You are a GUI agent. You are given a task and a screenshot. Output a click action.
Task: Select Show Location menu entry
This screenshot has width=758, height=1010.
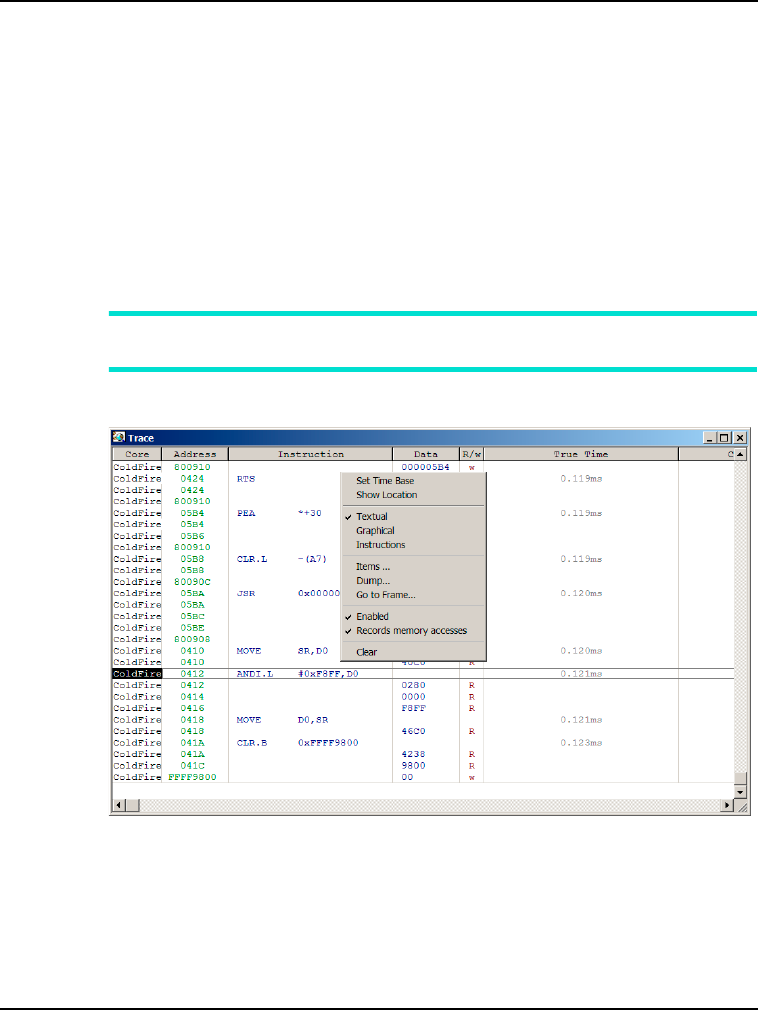point(386,495)
